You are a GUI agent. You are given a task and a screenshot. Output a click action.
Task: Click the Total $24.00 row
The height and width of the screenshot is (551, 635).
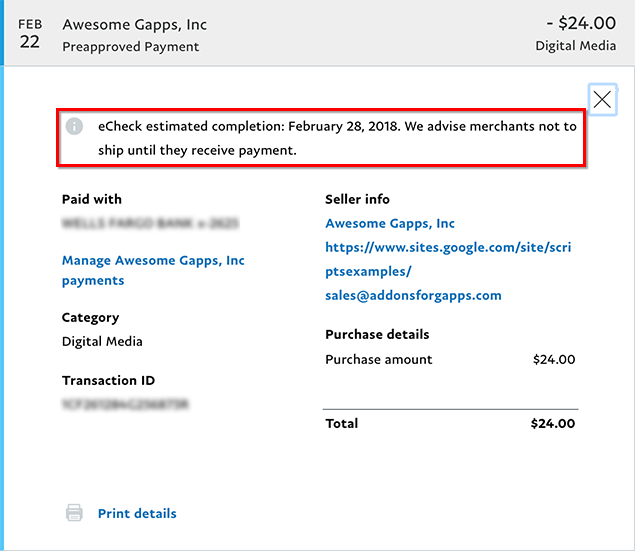pyautogui.click(x=450, y=423)
